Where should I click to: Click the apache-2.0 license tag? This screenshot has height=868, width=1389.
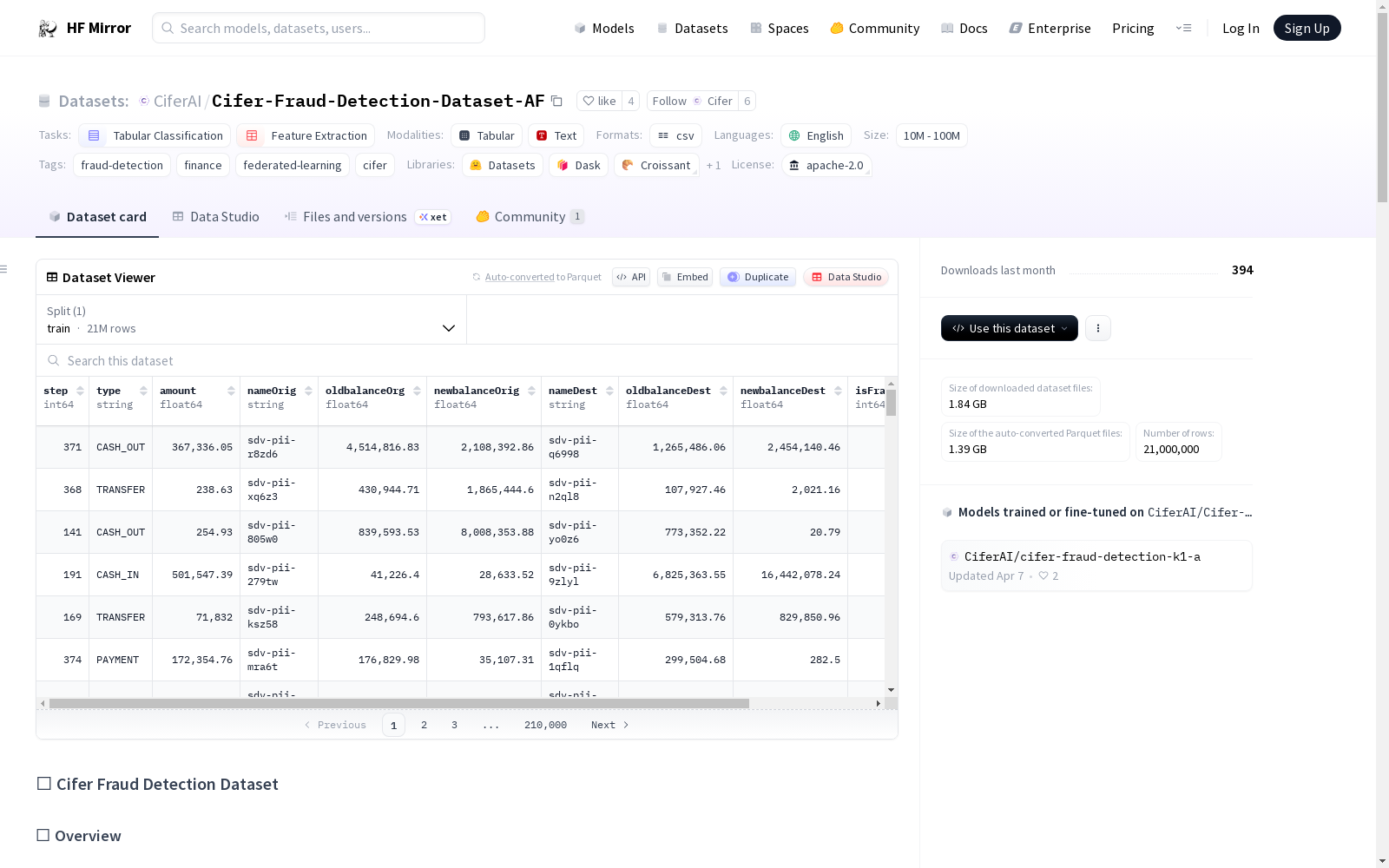[x=826, y=165]
